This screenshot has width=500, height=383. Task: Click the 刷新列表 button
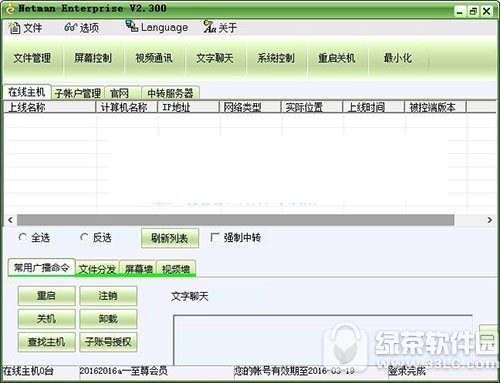[x=170, y=238]
